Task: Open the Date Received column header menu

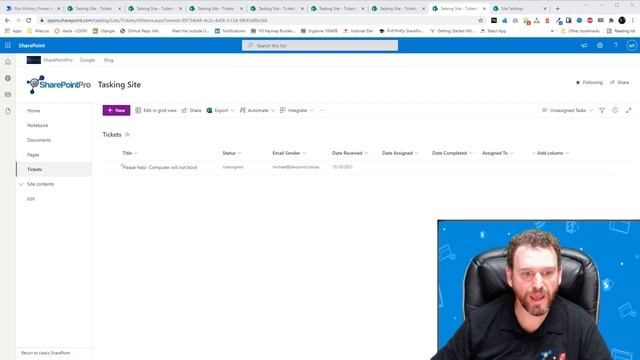Action: click(350, 153)
